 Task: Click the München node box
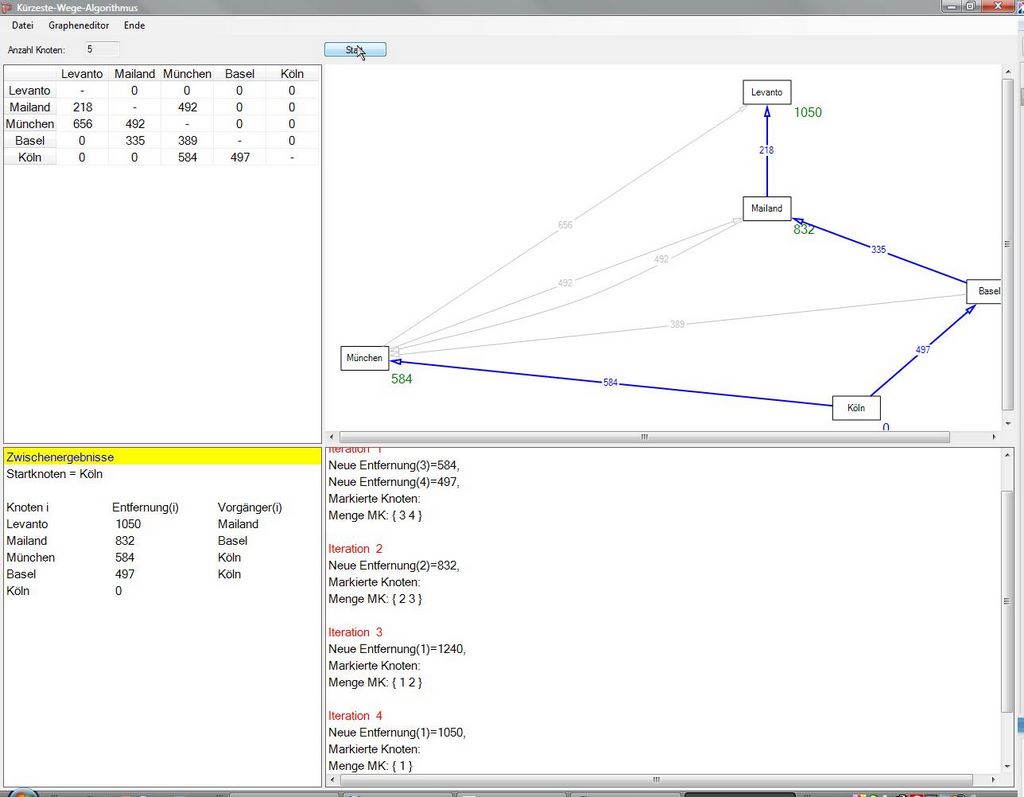click(364, 358)
